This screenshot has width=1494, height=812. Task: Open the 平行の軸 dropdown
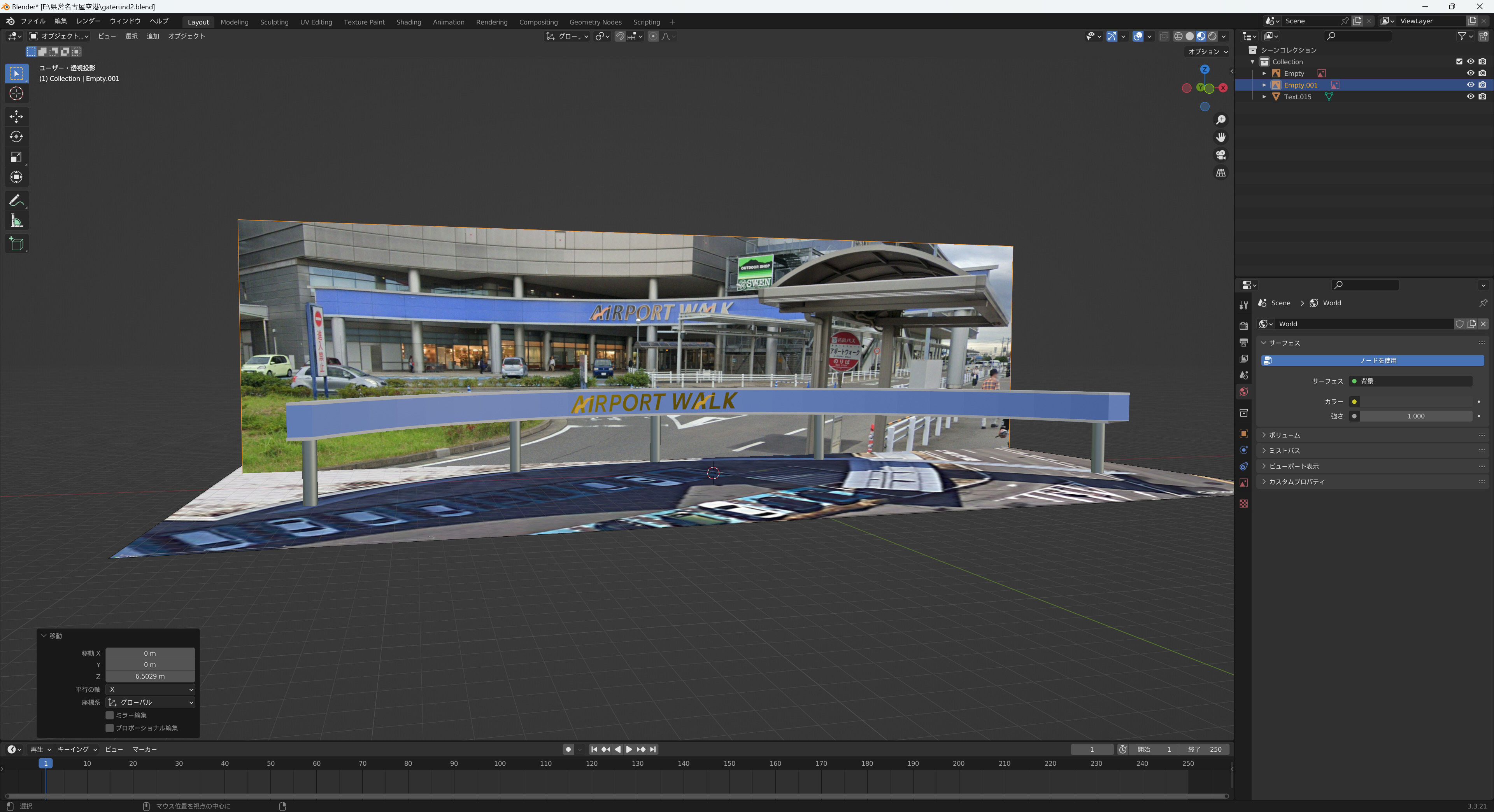point(150,690)
